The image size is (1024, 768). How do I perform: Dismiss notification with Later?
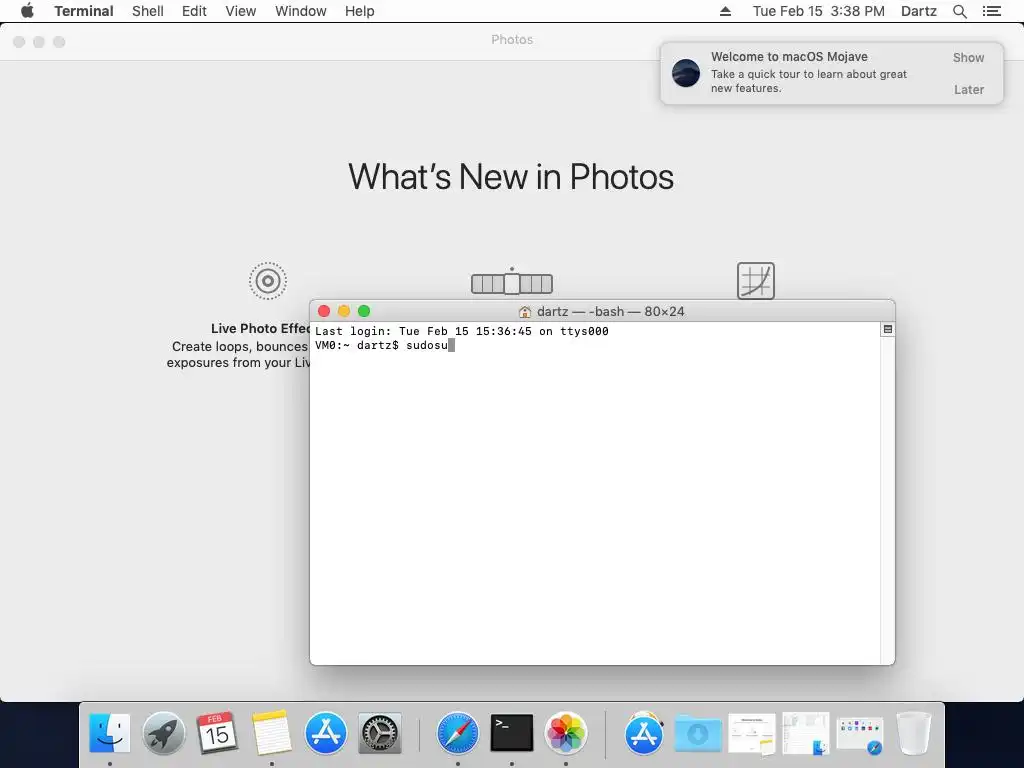pyautogui.click(x=968, y=89)
